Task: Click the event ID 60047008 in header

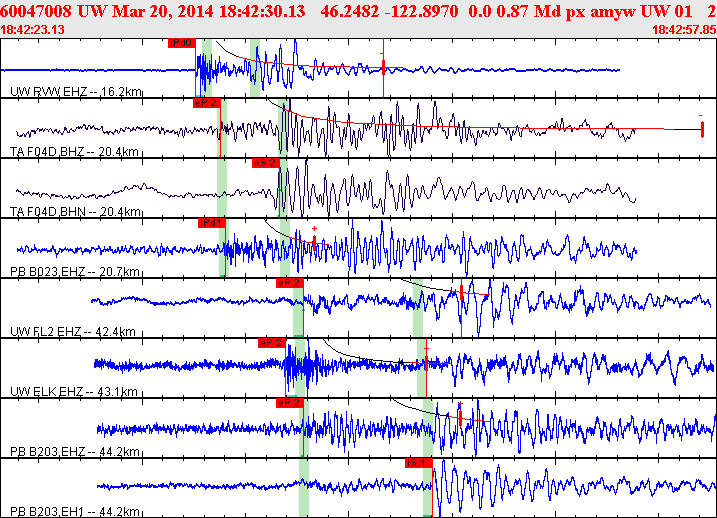Action: pyautogui.click(x=36, y=11)
